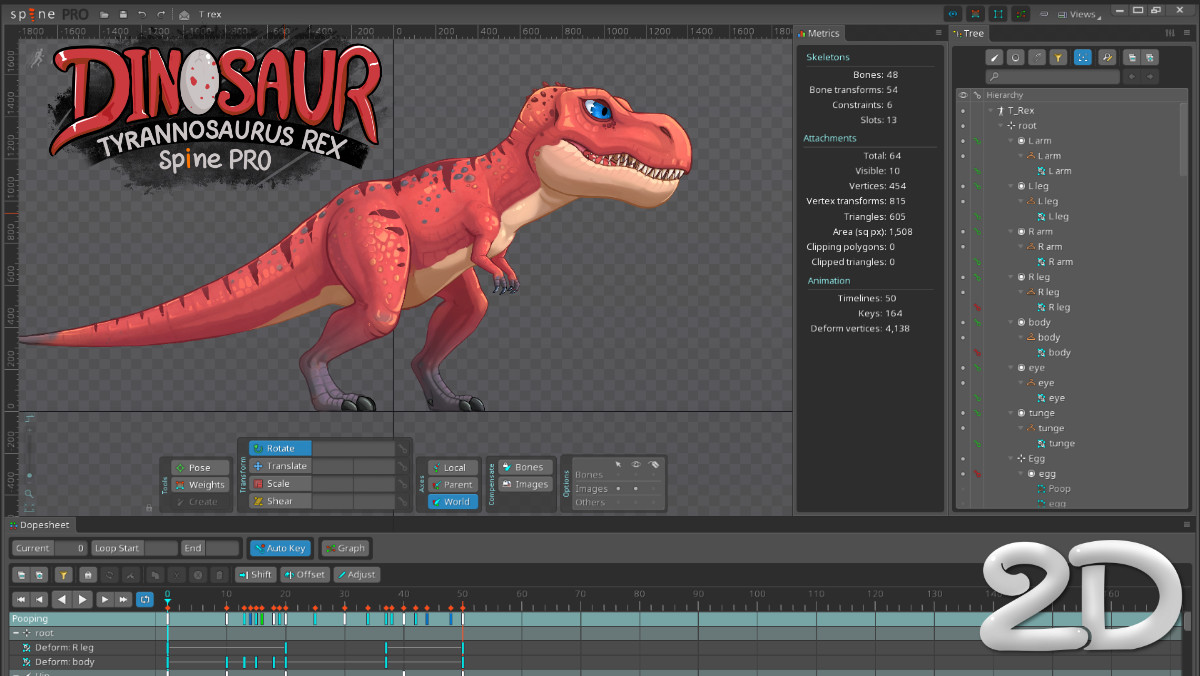This screenshot has width=1200, height=676.
Task: Click the Shift button in the Dopesheet toolbar
Action: click(255, 574)
